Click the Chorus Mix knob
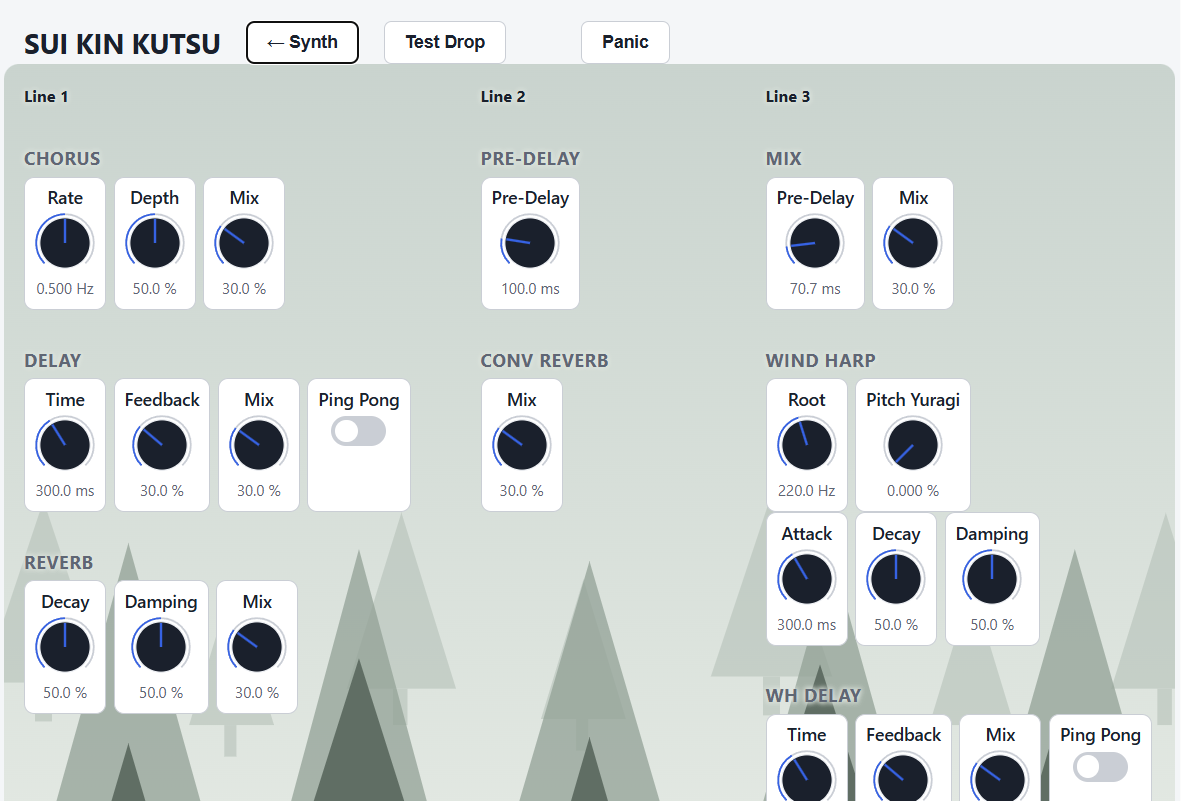Image resolution: width=1181 pixels, height=801 pixels. click(244, 243)
